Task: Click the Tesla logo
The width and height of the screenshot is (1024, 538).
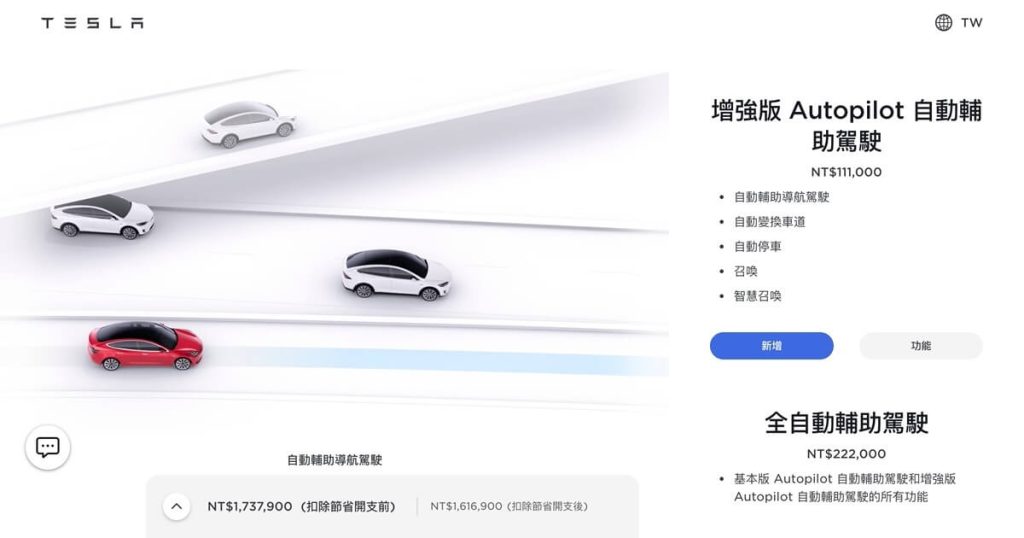Action: pos(92,23)
